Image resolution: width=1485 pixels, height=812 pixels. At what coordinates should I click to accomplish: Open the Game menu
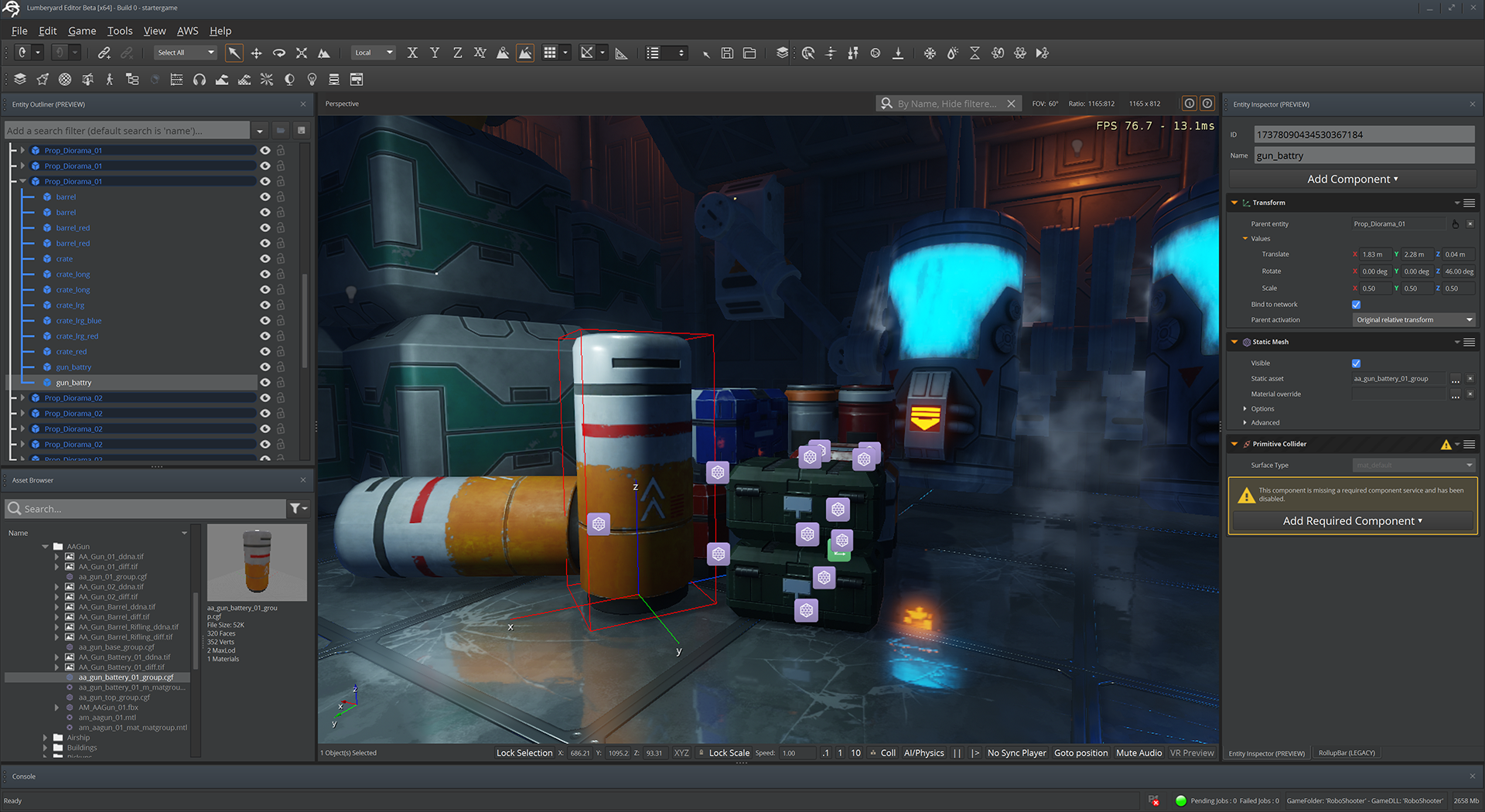coord(82,31)
